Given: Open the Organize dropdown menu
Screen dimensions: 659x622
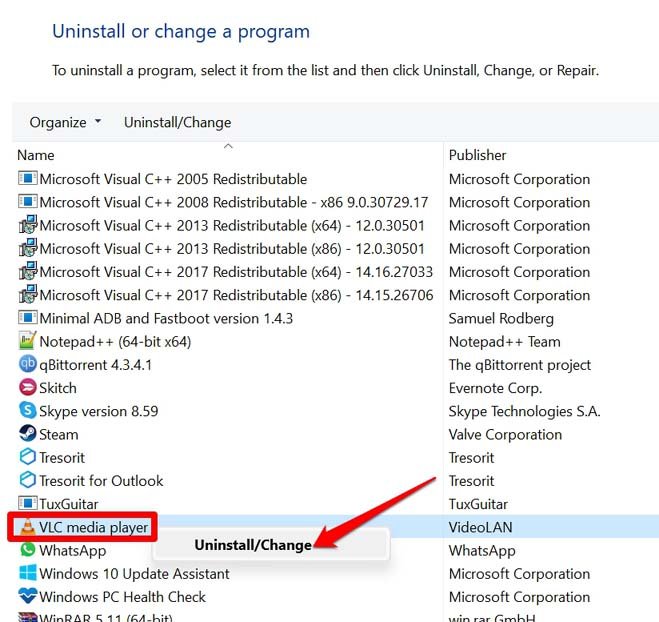Looking at the screenshot, I should [65, 122].
